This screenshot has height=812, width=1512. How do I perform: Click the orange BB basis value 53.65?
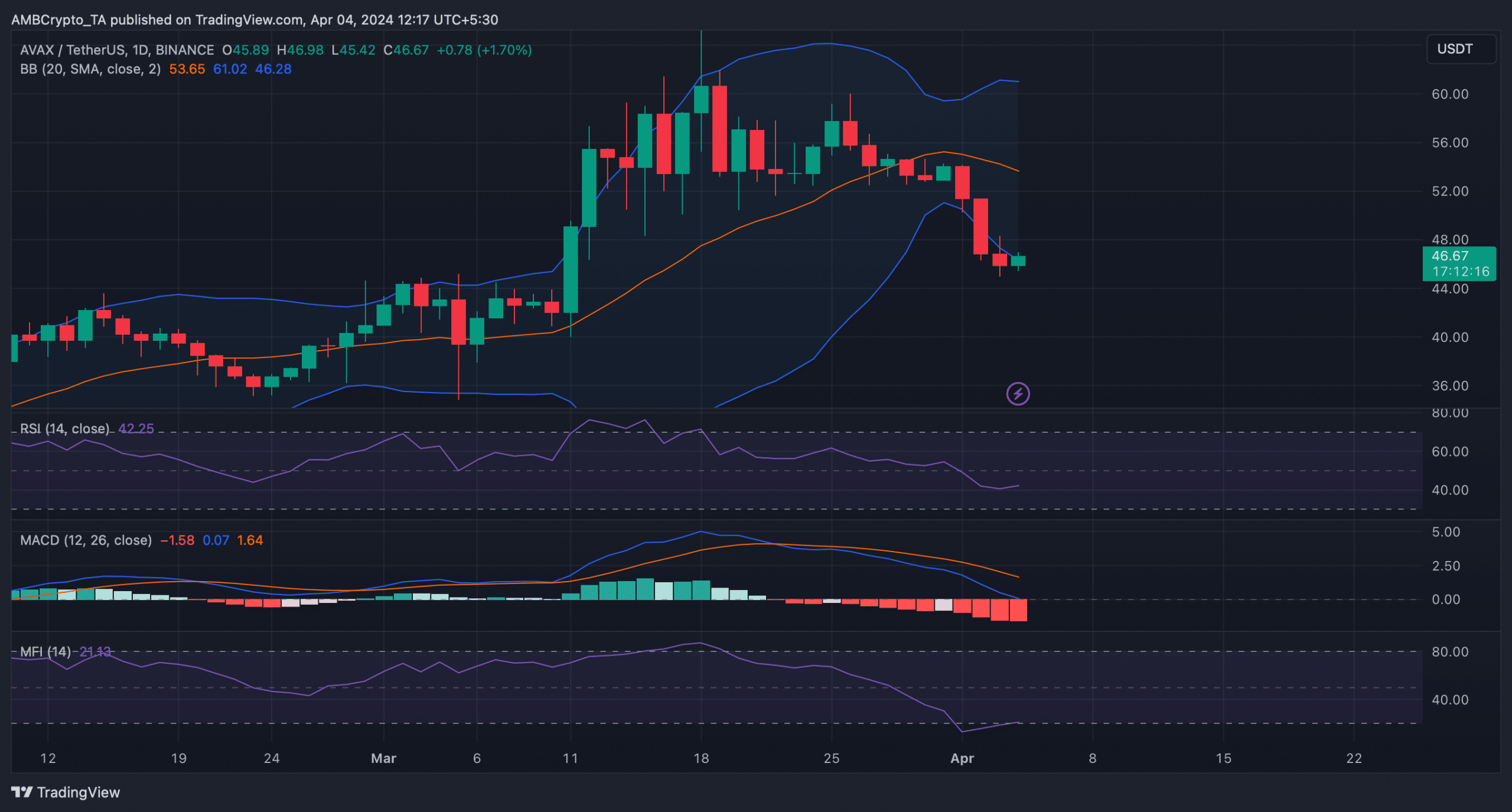pyautogui.click(x=187, y=69)
